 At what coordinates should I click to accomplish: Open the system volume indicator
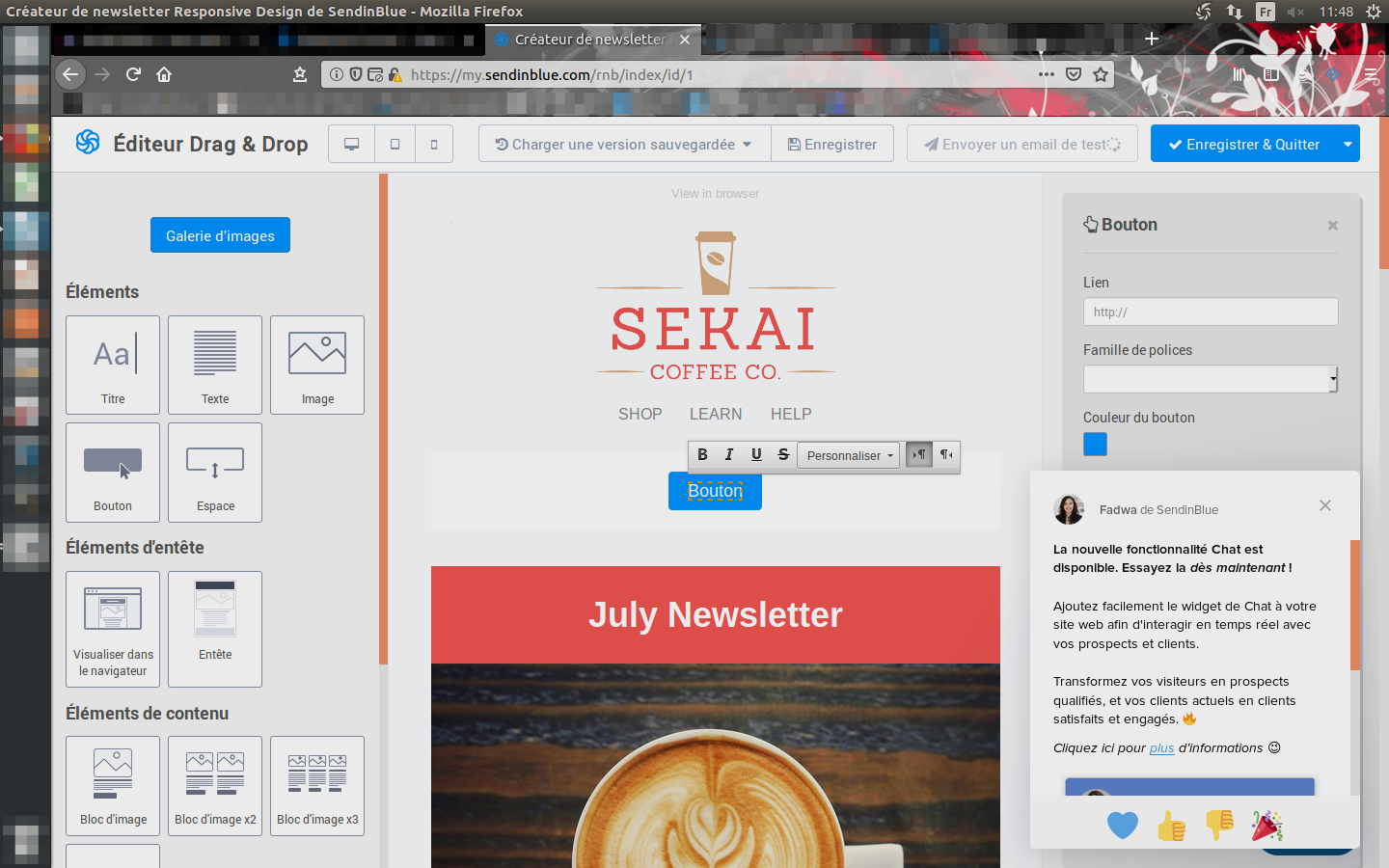[1295, 12]
